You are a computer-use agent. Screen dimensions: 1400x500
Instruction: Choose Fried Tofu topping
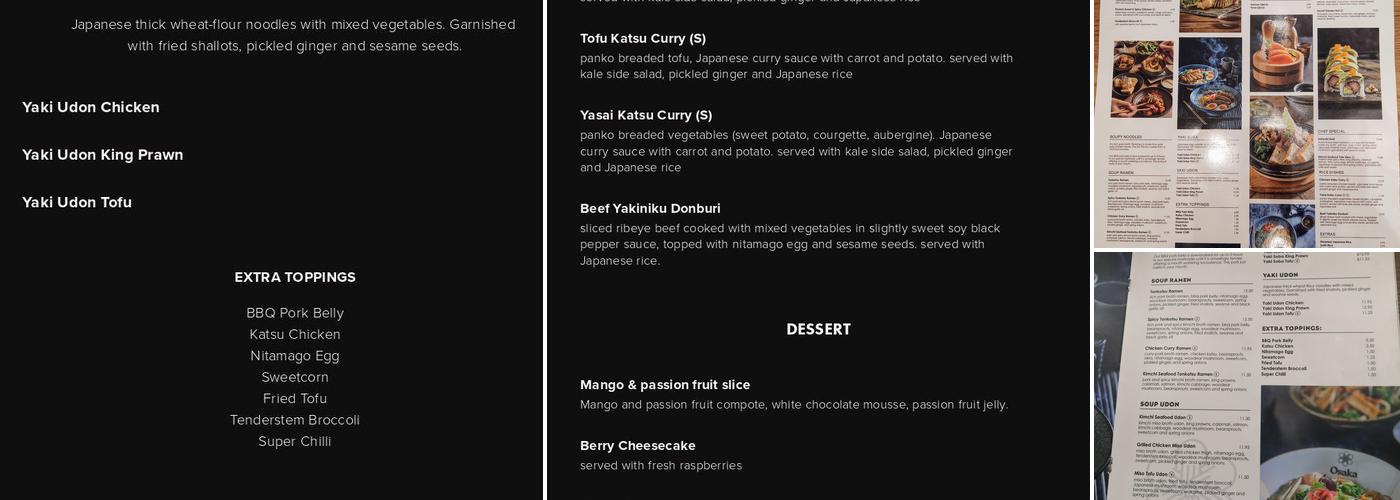pyautogui.click(x=295, y=398)
